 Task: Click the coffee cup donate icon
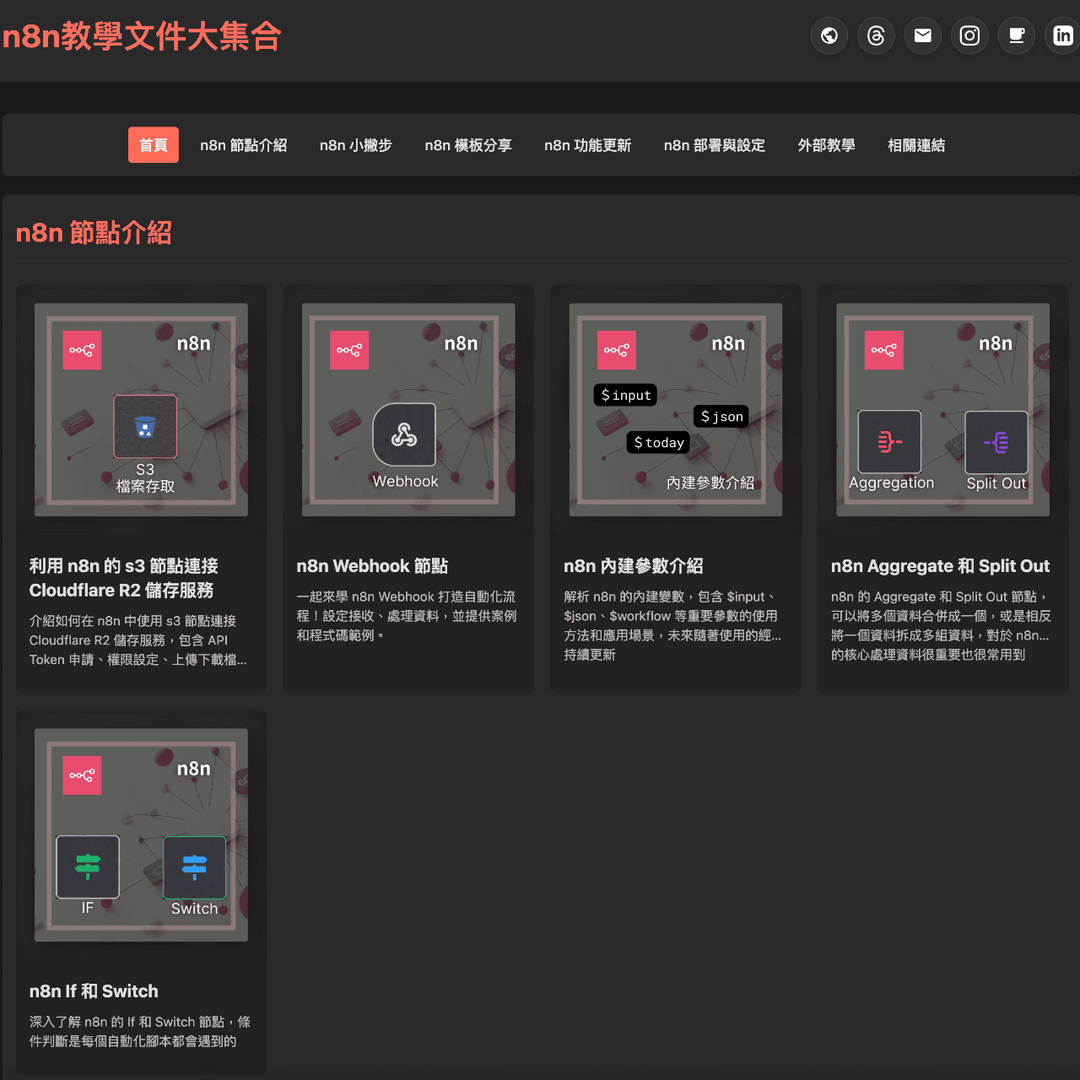(x=1016, y=35)
